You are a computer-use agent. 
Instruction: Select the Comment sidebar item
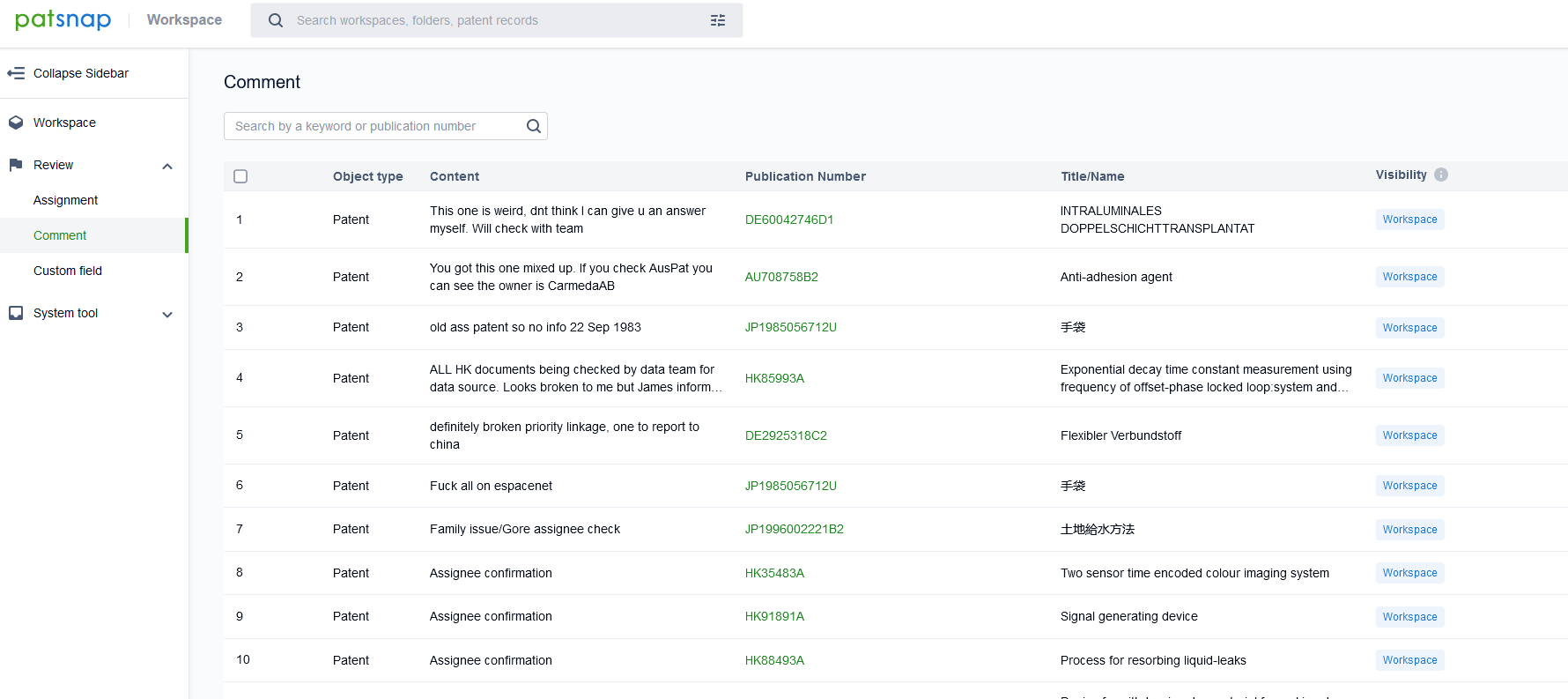60,235
